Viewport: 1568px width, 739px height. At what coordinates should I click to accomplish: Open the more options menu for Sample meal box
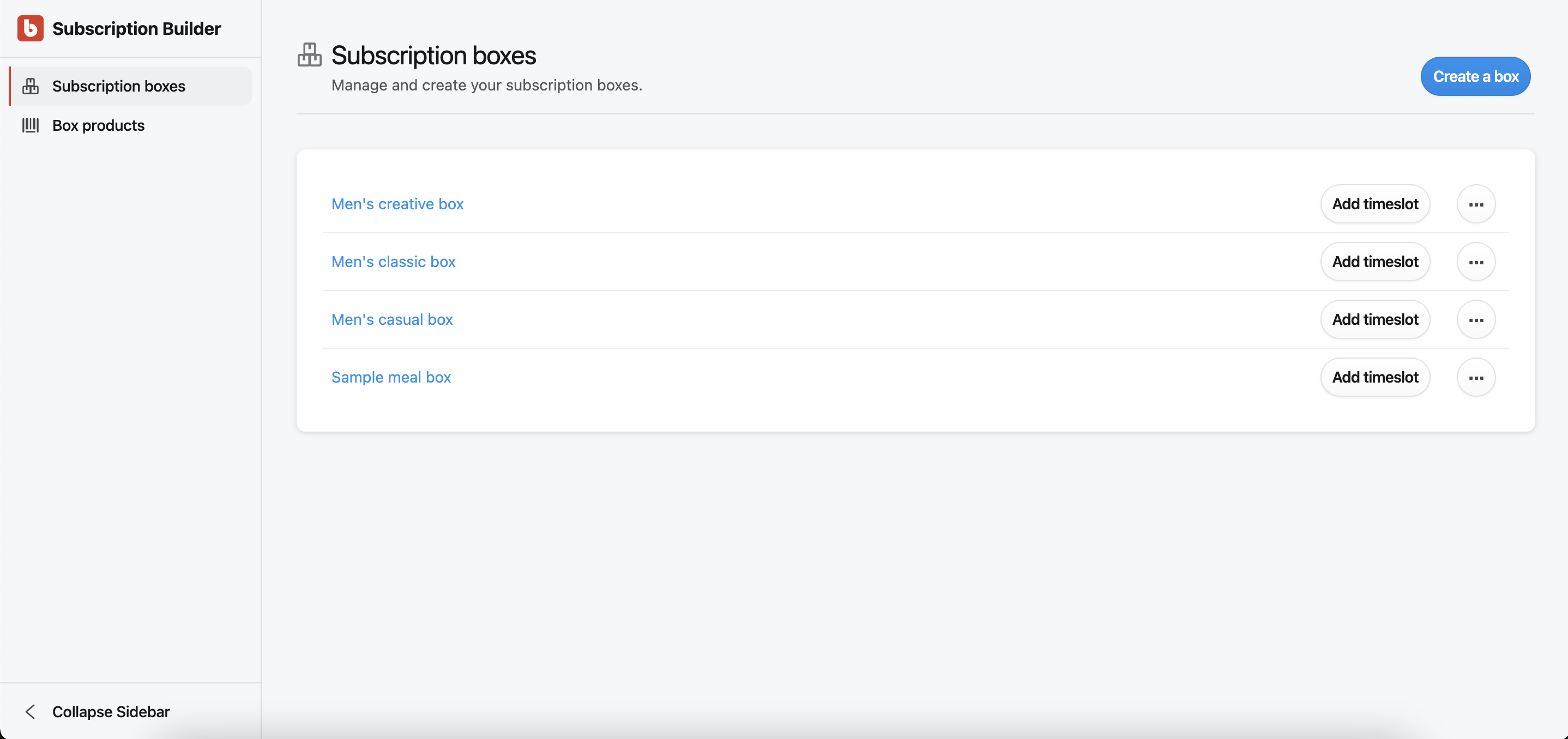[x=1475, y=378]
